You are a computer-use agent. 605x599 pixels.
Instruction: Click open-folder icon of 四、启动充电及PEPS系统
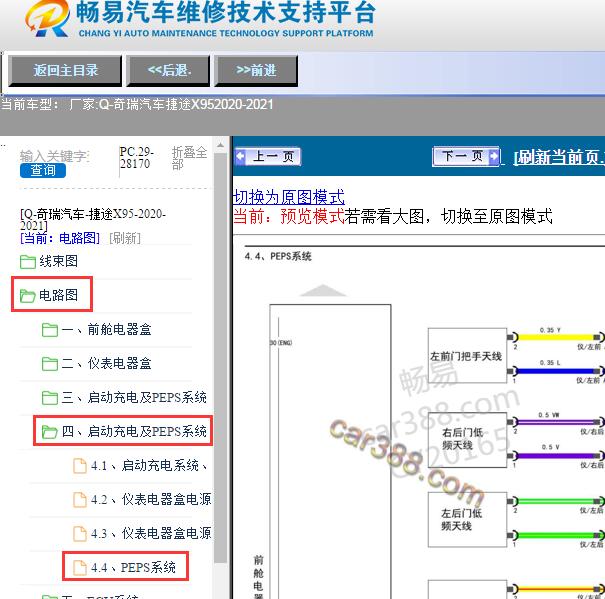click(x=50, y=431)
